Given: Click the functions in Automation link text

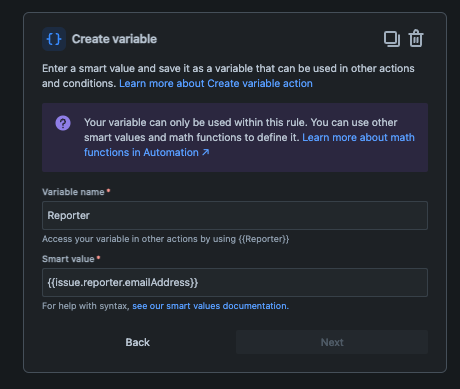Looking at the screenshot, I should (141, 152).
